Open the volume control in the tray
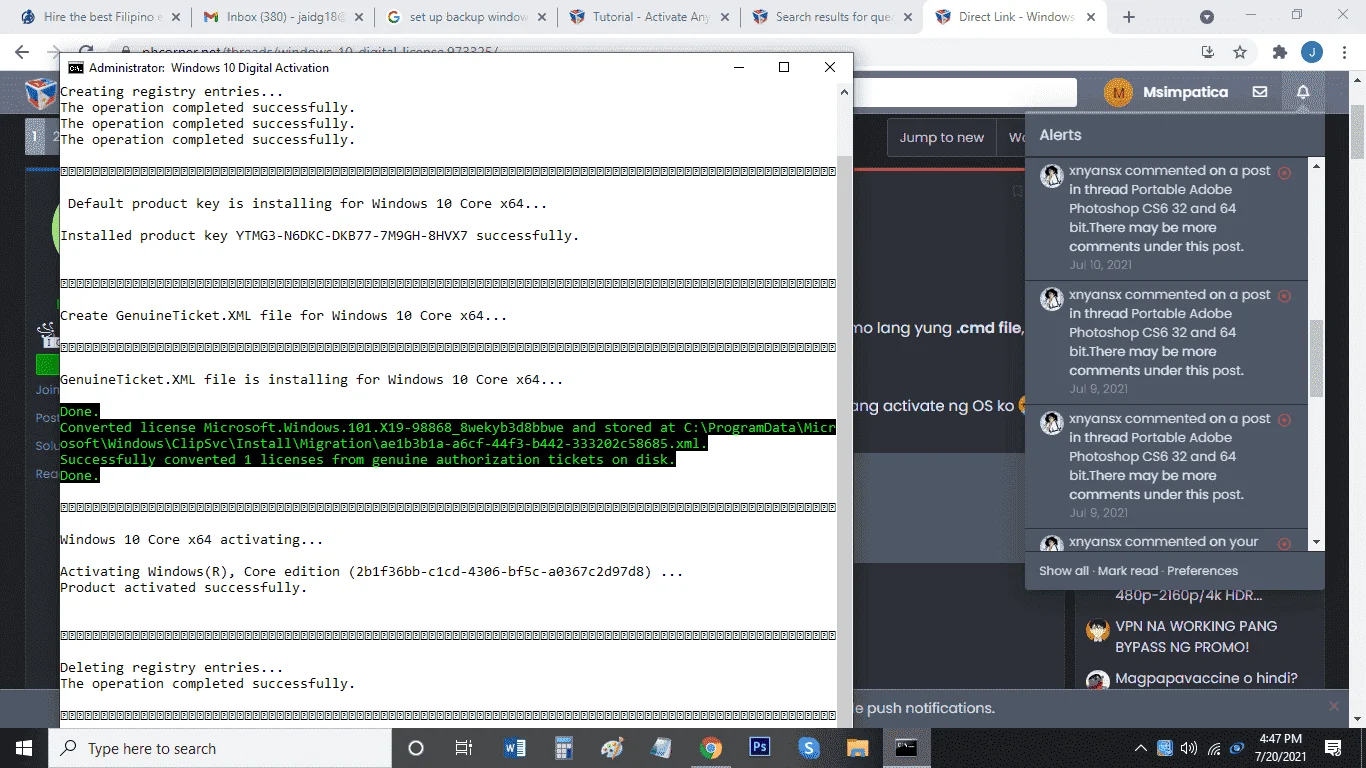The height and width of the screenshot is (768, 1366). (1189, 748)
